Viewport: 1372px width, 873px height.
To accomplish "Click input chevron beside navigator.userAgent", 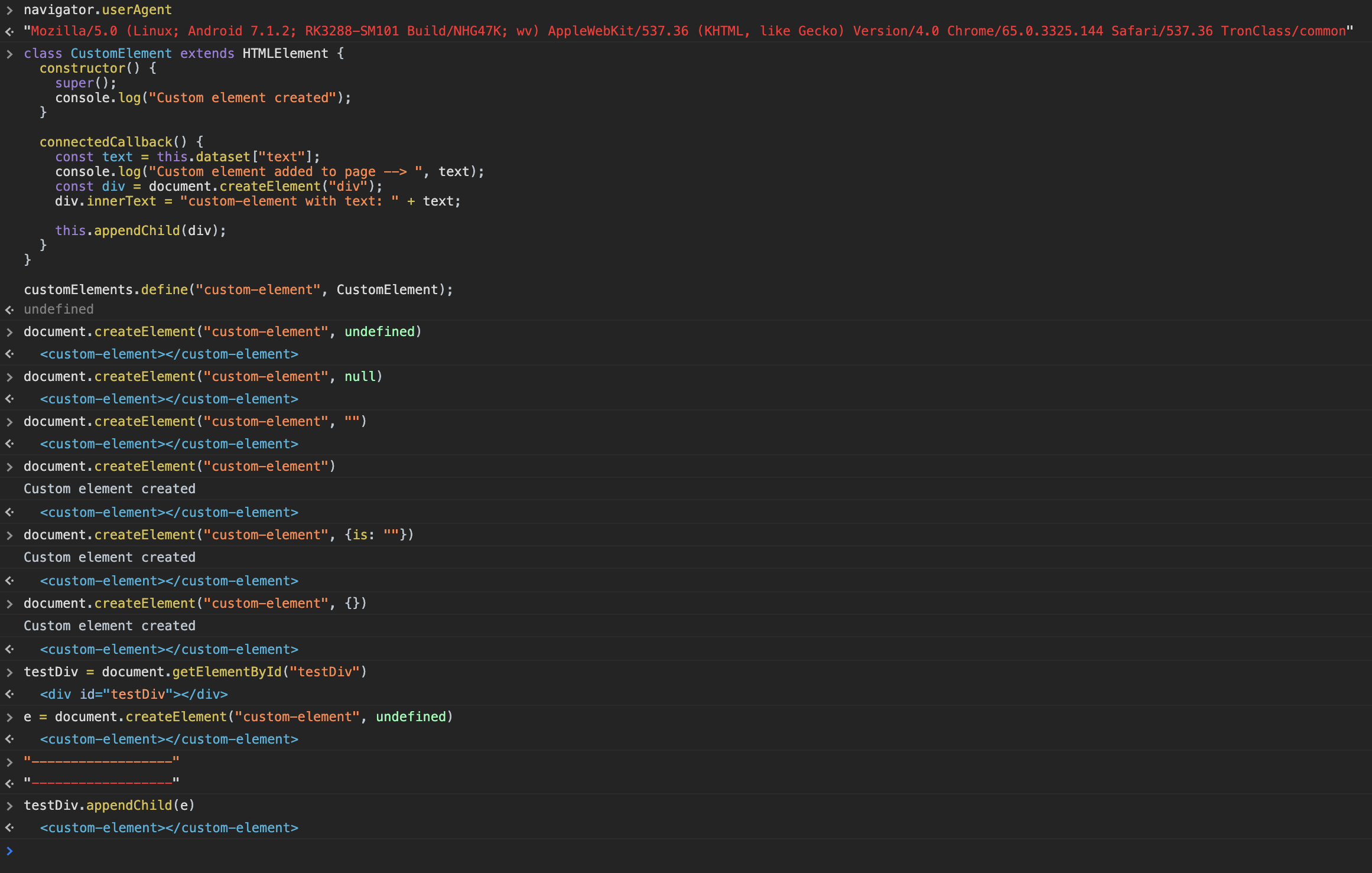I will 9,10.
